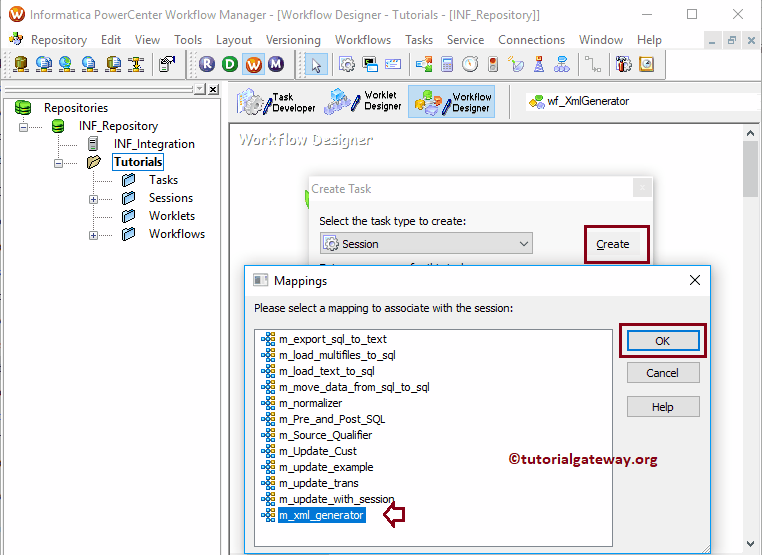This screenshot has height=555, width=762.
Task: Open the Edit menu
Action: coord(111,40)
